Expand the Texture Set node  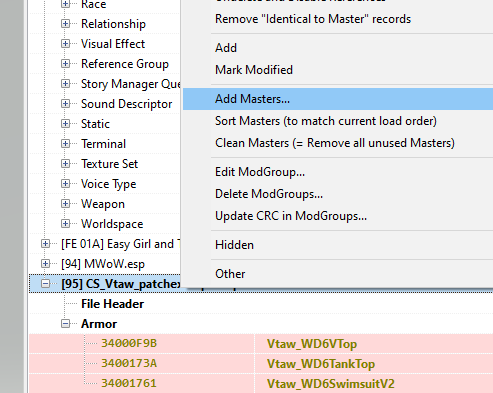point(66,164)
